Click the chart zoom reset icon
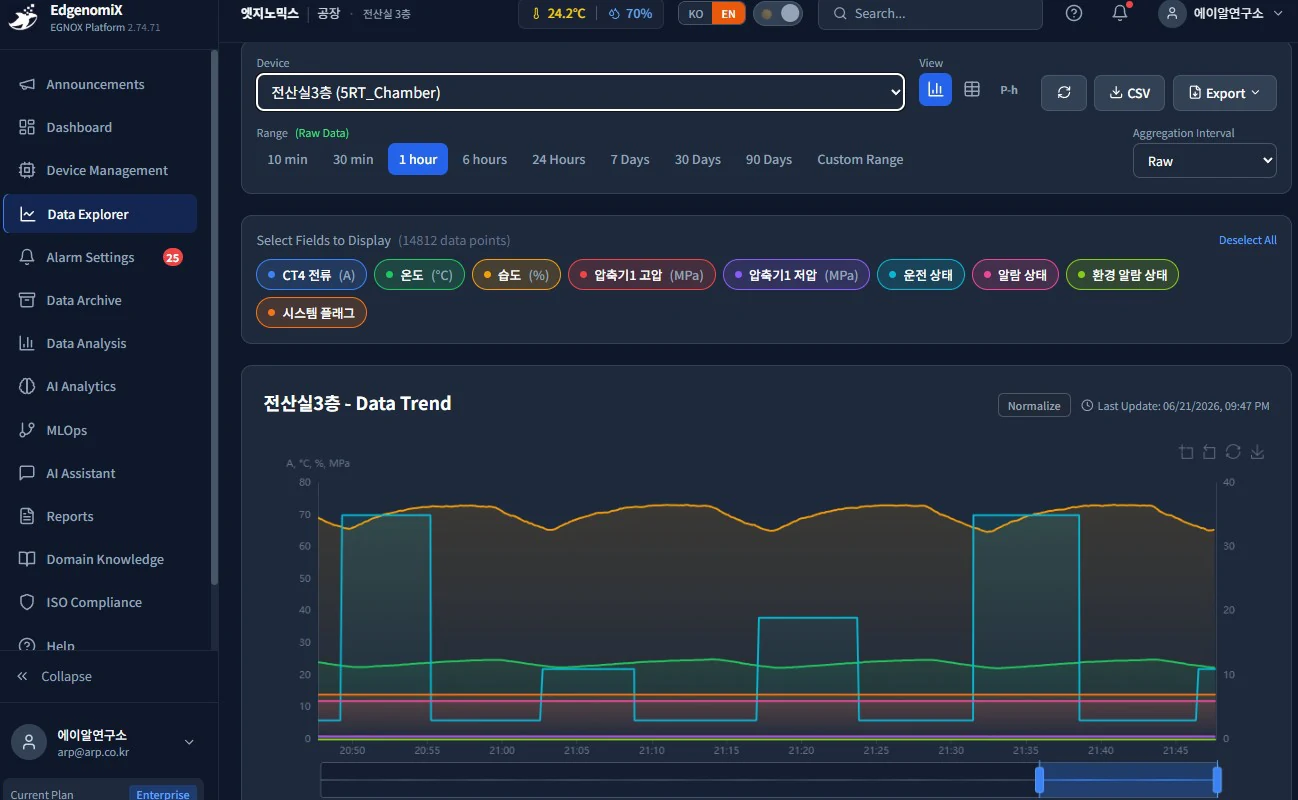 [x=1209, y=452]
